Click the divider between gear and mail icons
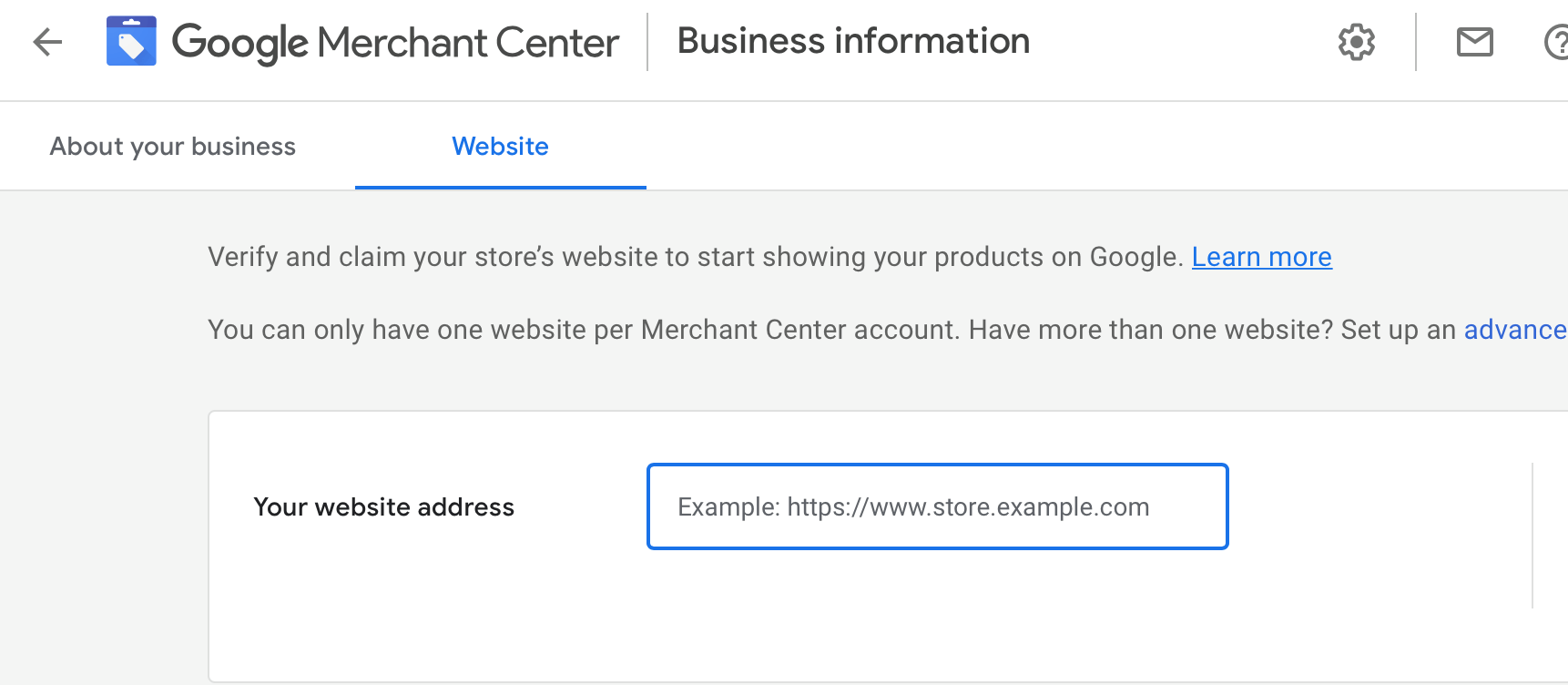 (x=1416, y=42)
